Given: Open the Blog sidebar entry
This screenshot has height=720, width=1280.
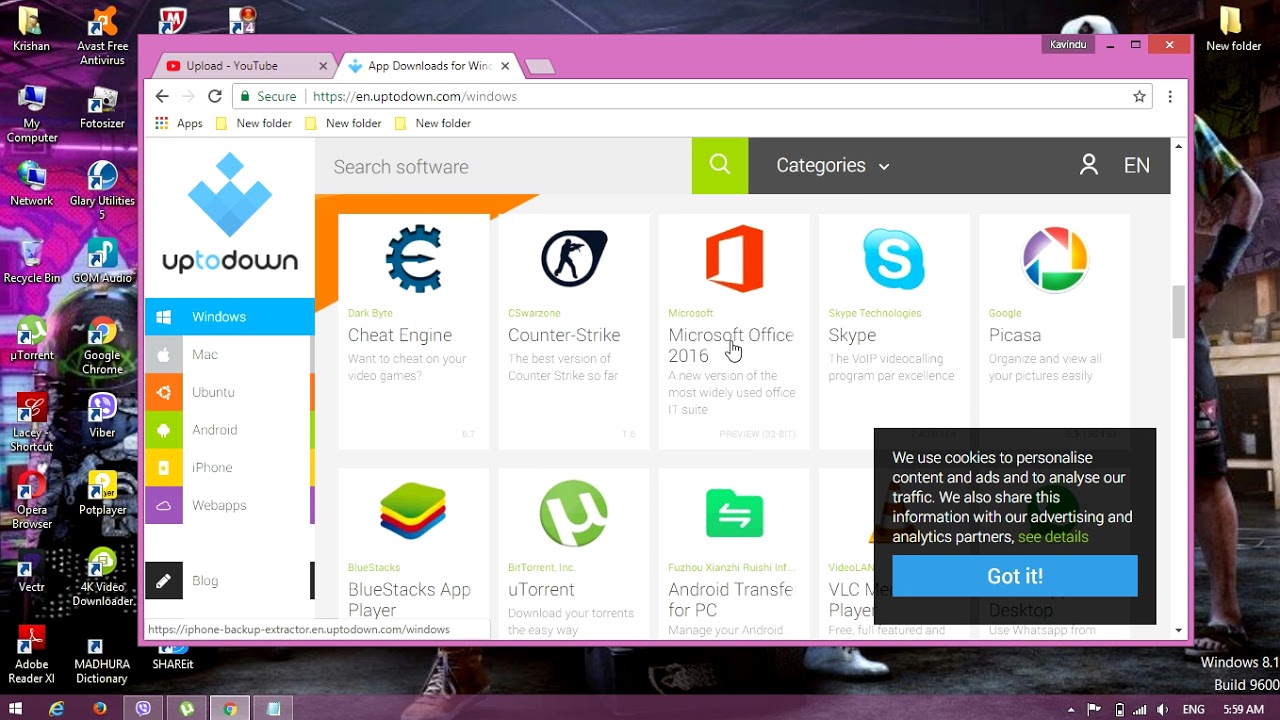Looking at the screenshot, I should pyautogui.click(x=230, y=580).
